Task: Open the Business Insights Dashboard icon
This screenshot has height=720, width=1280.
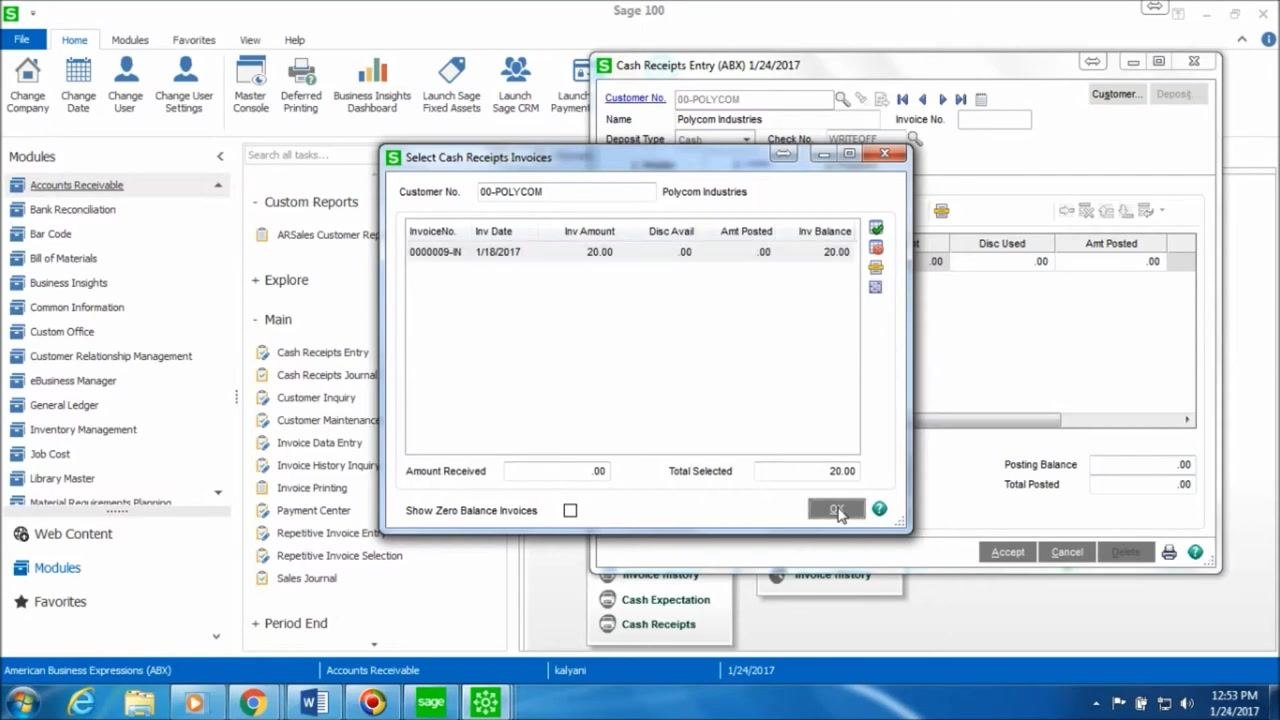Action: pyautogui.click(x=372, y=85)
